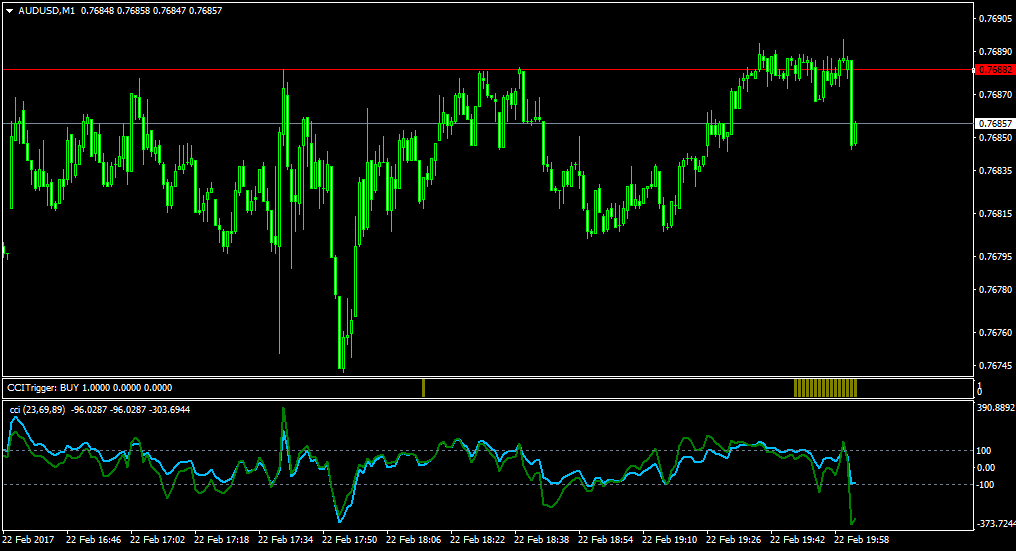Click the red horizontal line at 0.76882

487,69
